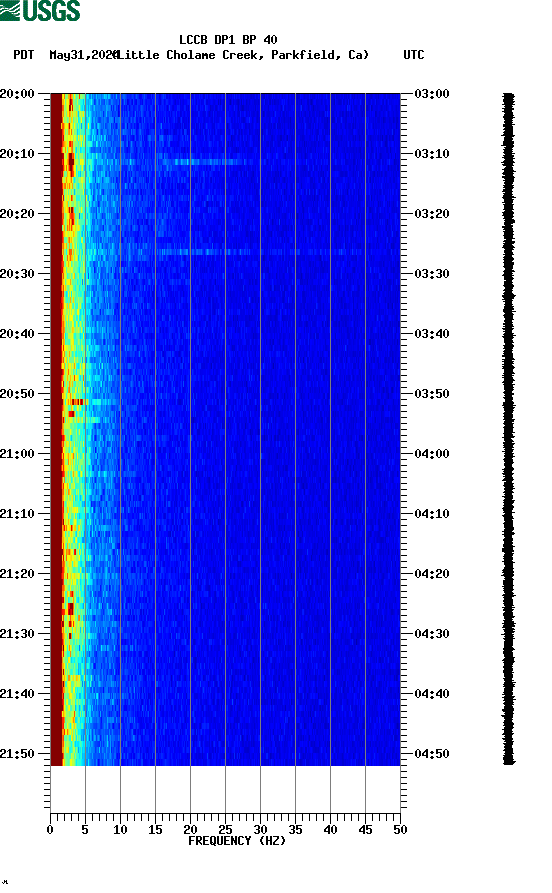Click the '04:00' UTC time label

(x=432, y=454)
